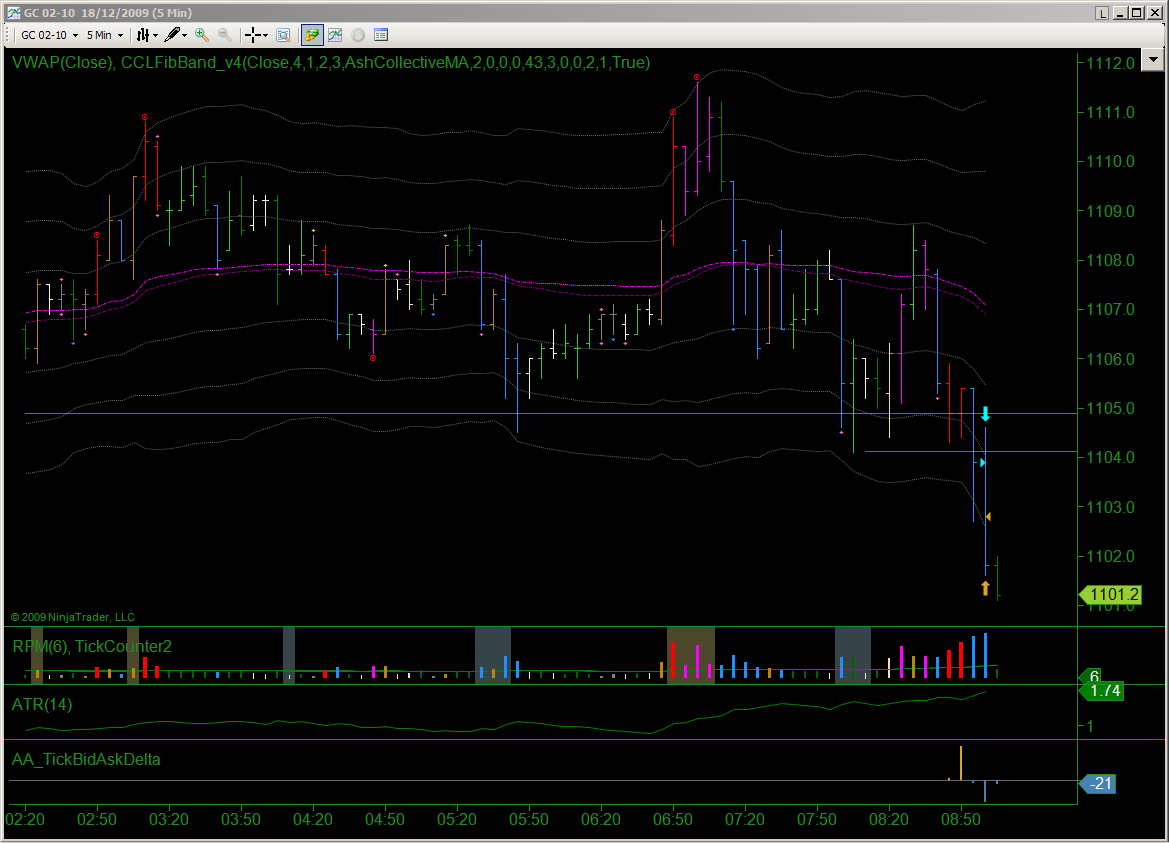
Task: Click the 6 RPM value marker
Action: point(1091,676)
